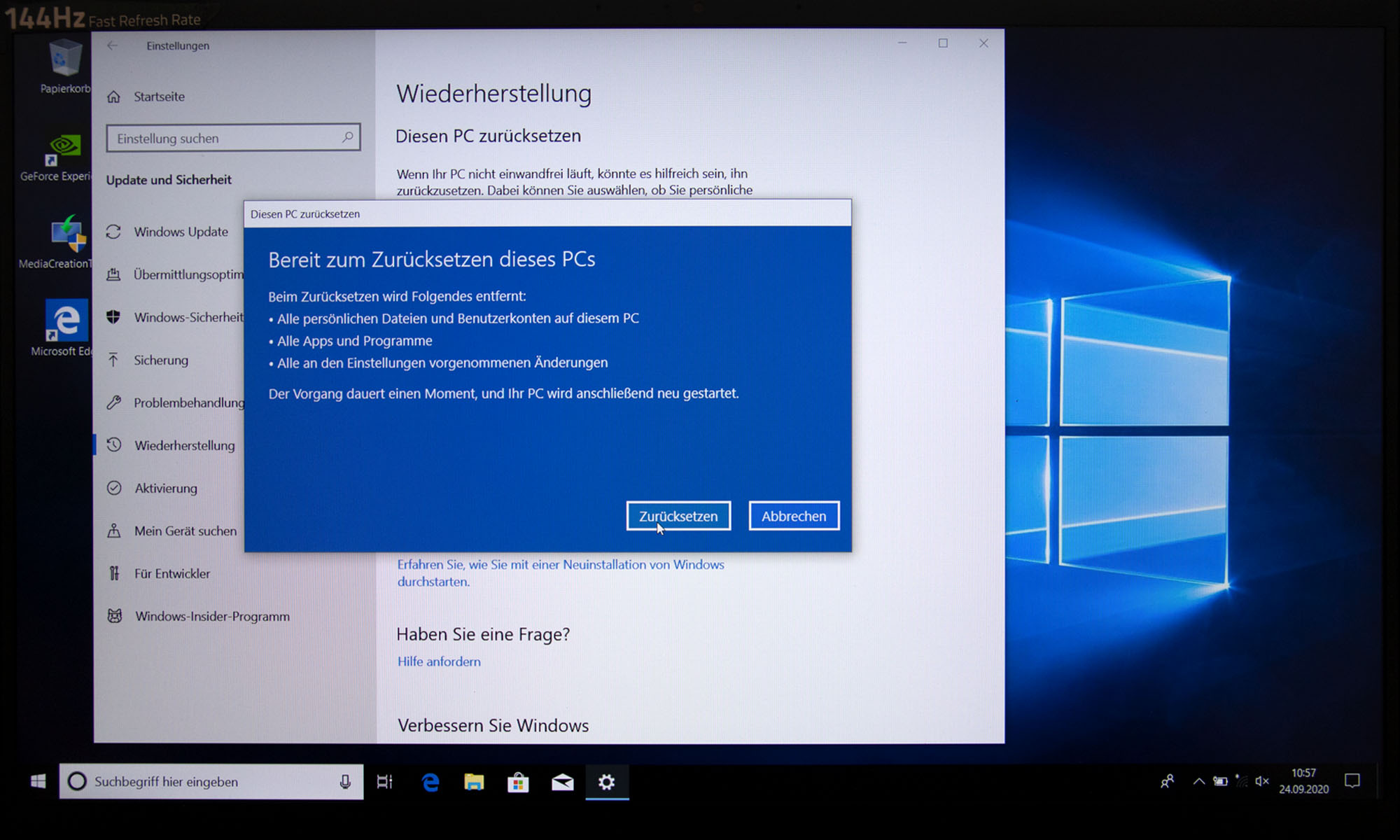Activate the microphone voice search icon
This screenshot has height=840, width=1400.
pos(345,782)
